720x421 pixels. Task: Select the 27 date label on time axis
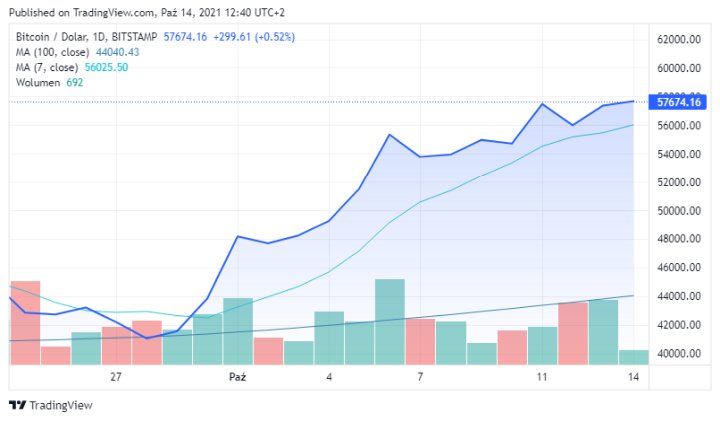click(x=116, y=377)
